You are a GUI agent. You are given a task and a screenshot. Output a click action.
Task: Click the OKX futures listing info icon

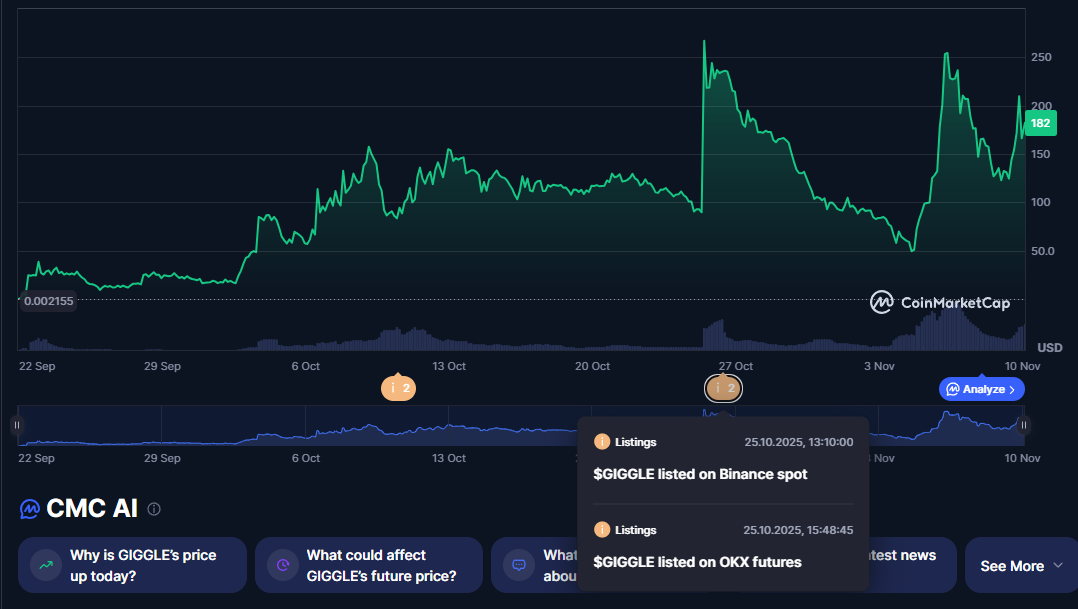coord(602,530)
